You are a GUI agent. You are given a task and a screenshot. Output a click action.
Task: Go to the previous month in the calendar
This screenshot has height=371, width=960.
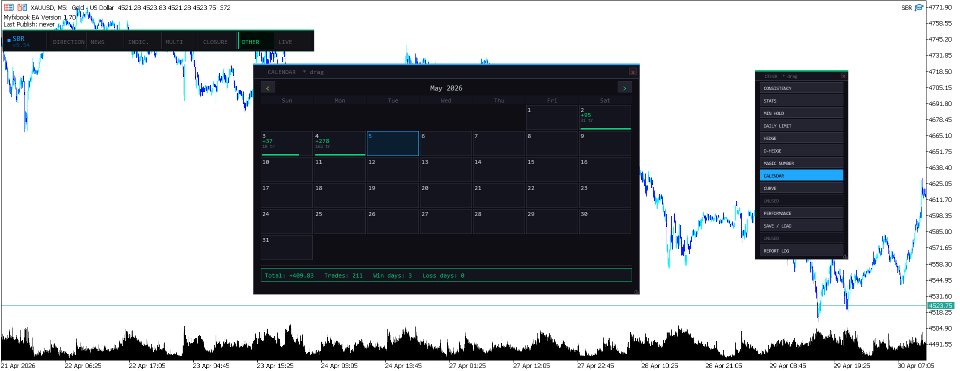tap(268, 88)
